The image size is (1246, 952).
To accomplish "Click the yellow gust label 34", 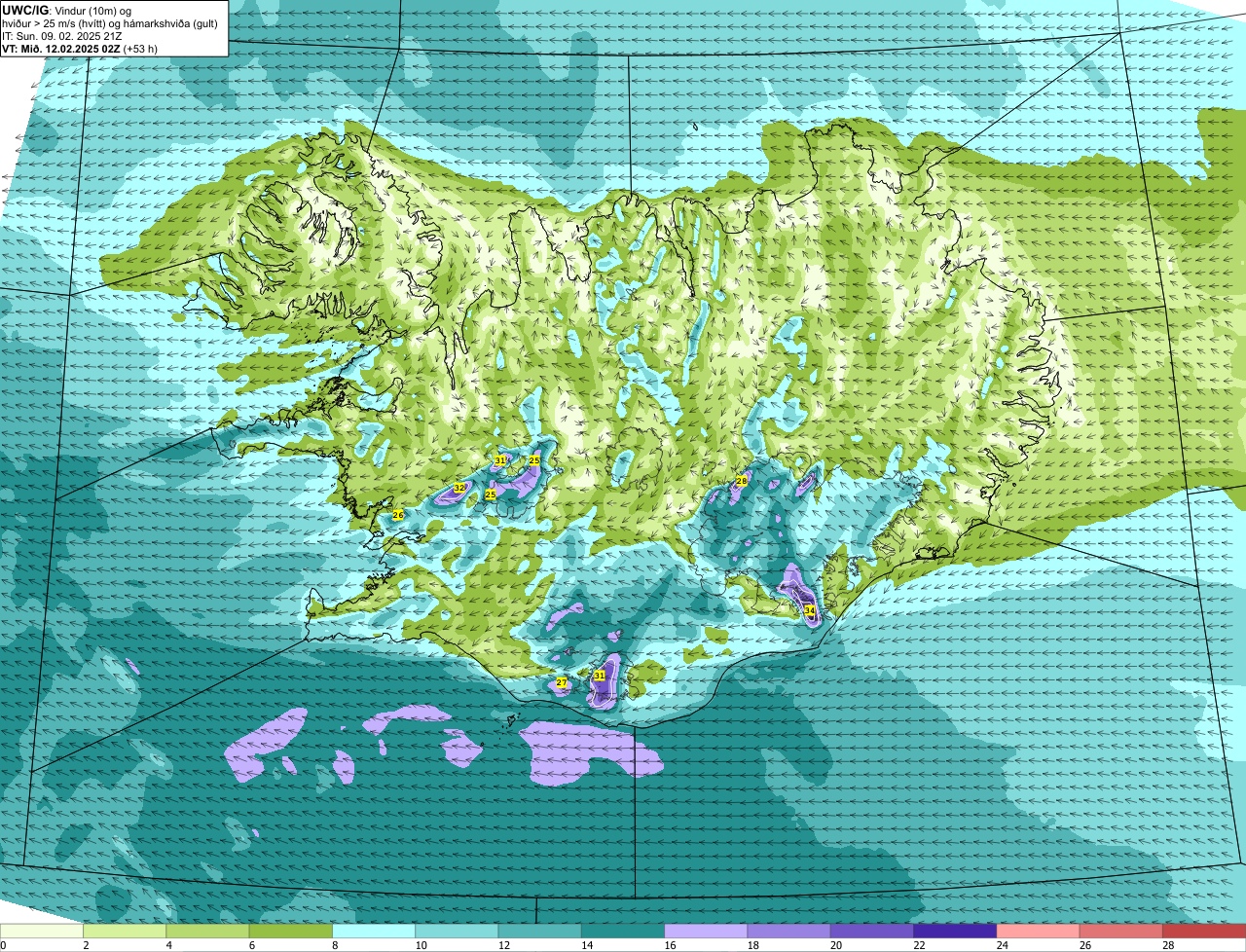I will [x=810, y=610].
